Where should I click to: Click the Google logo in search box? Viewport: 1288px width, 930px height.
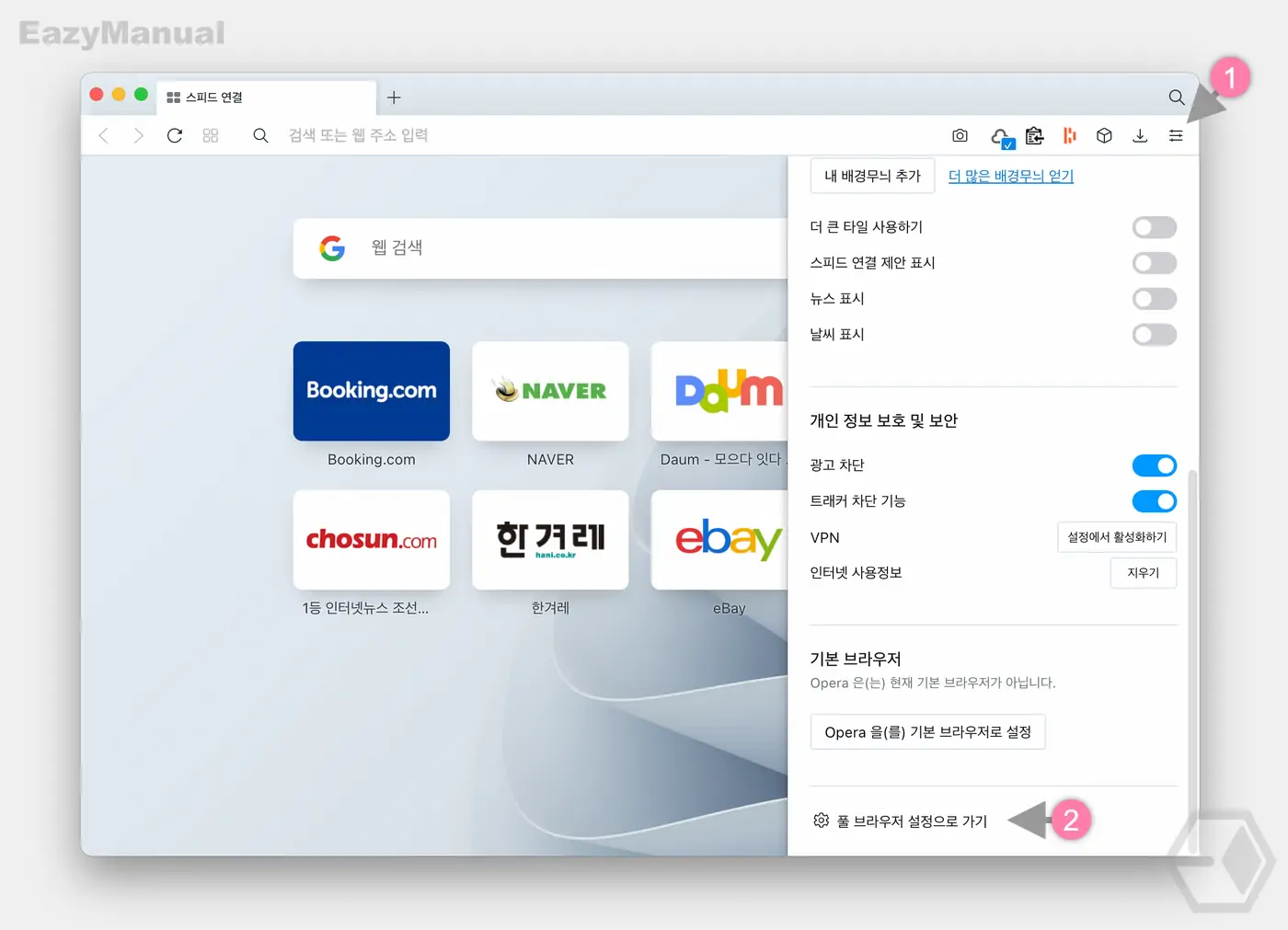point(332,247)
